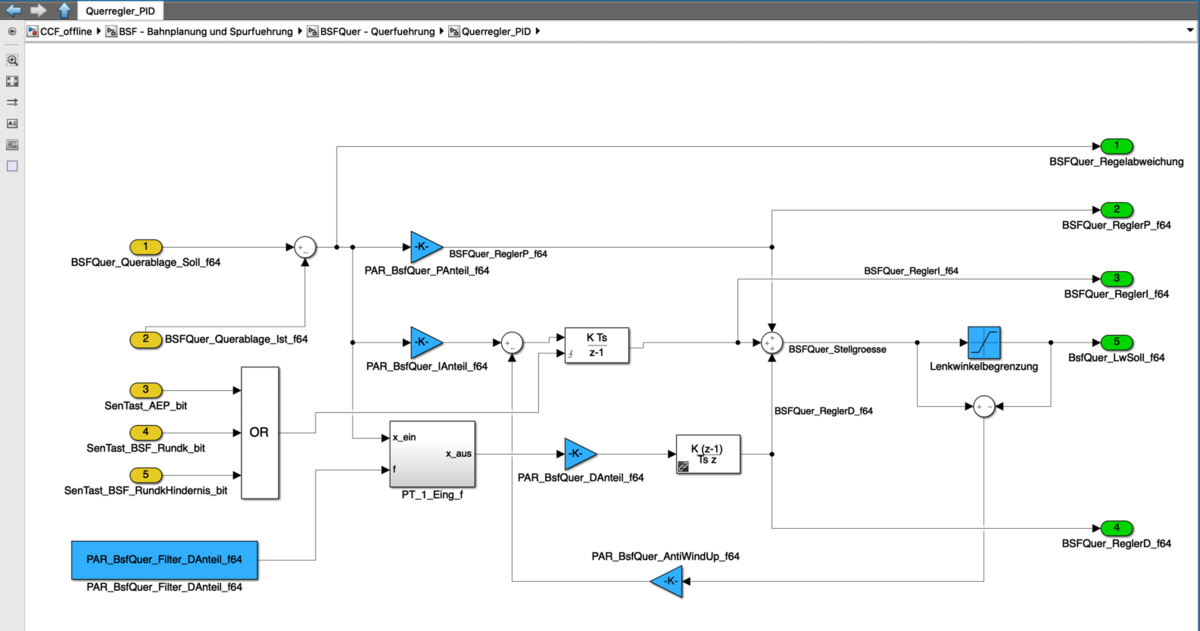Select the OR logic block
This screenshot has width=1200, height=631.
[259, 433]
